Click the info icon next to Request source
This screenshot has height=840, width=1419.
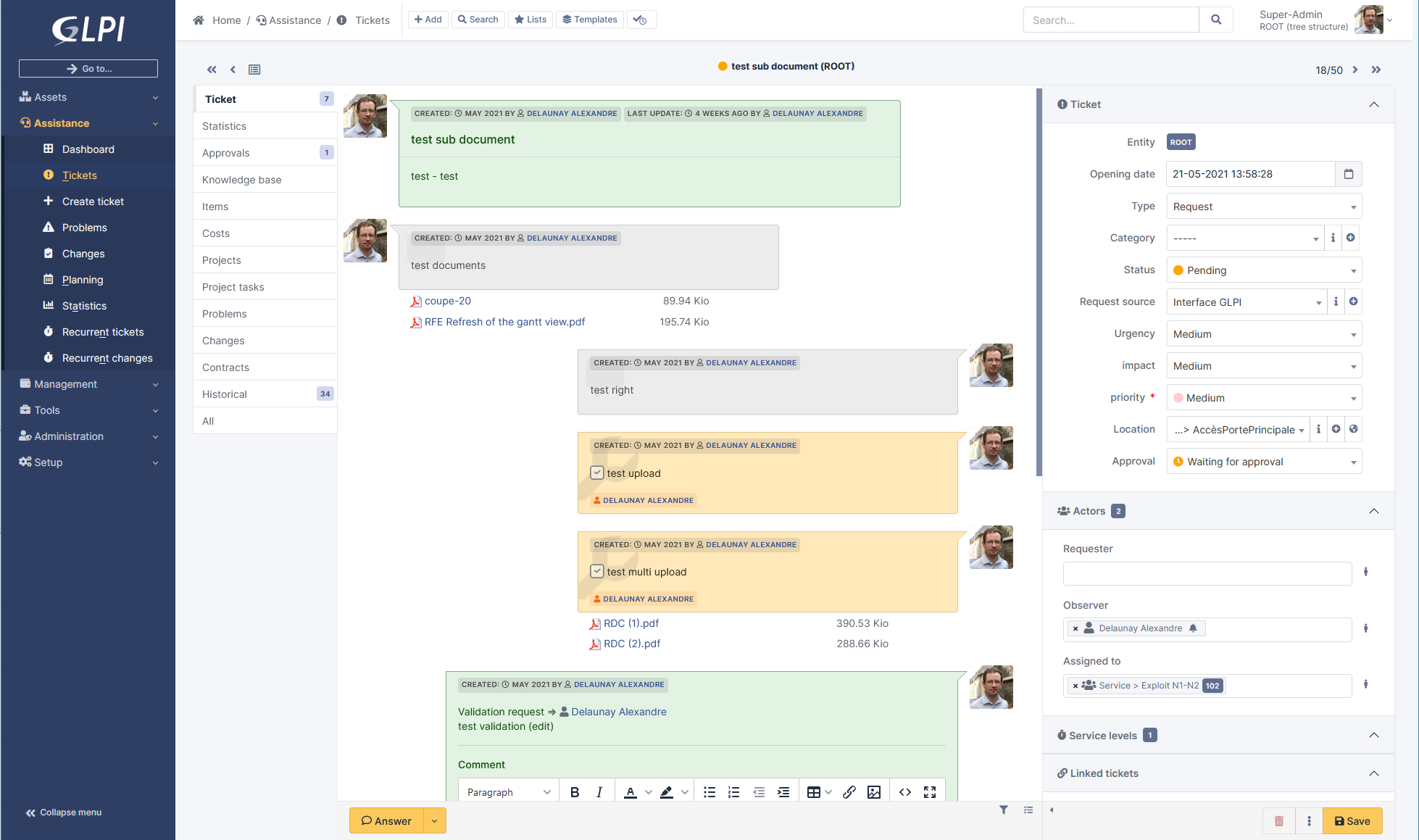coord(1334,302)
